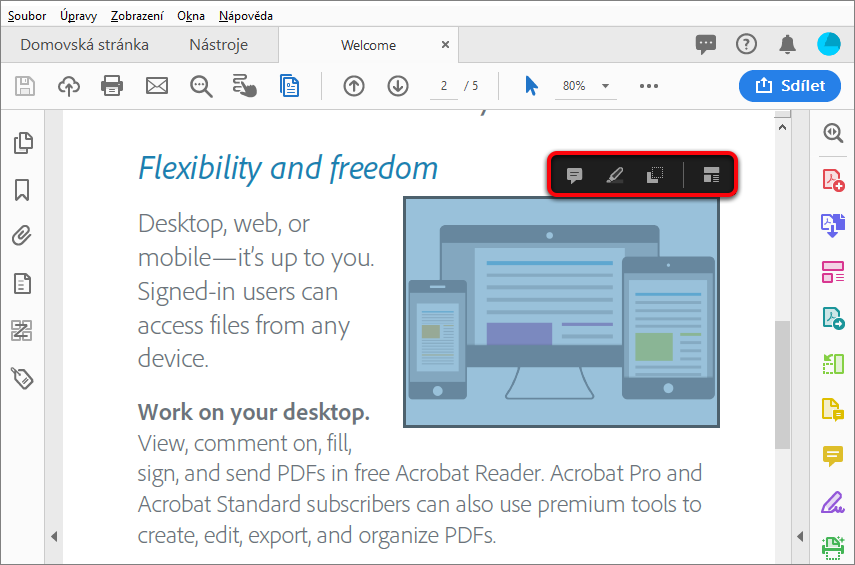The image size is (855, 565).
Task: Open the document content panel icon
Action: 22,284
